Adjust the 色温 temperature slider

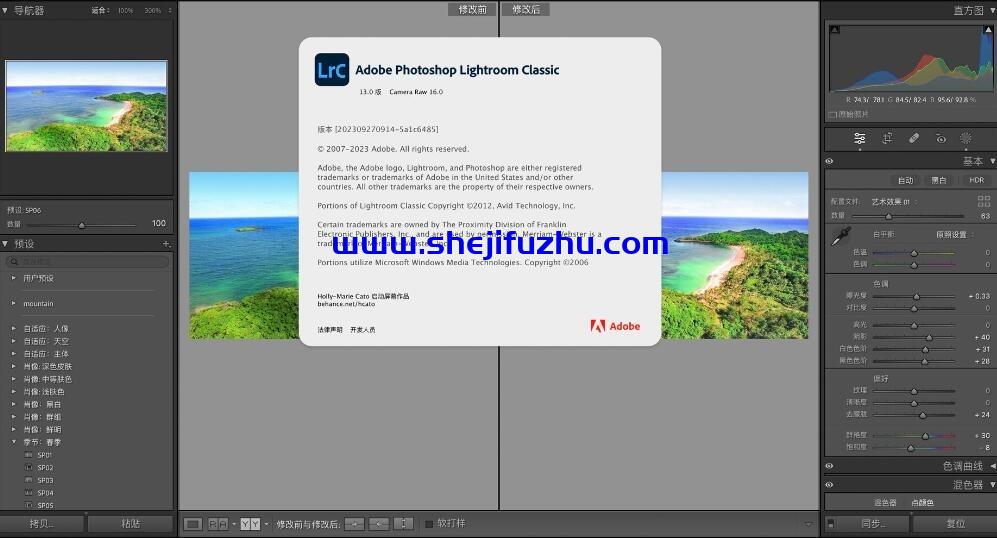914,253
